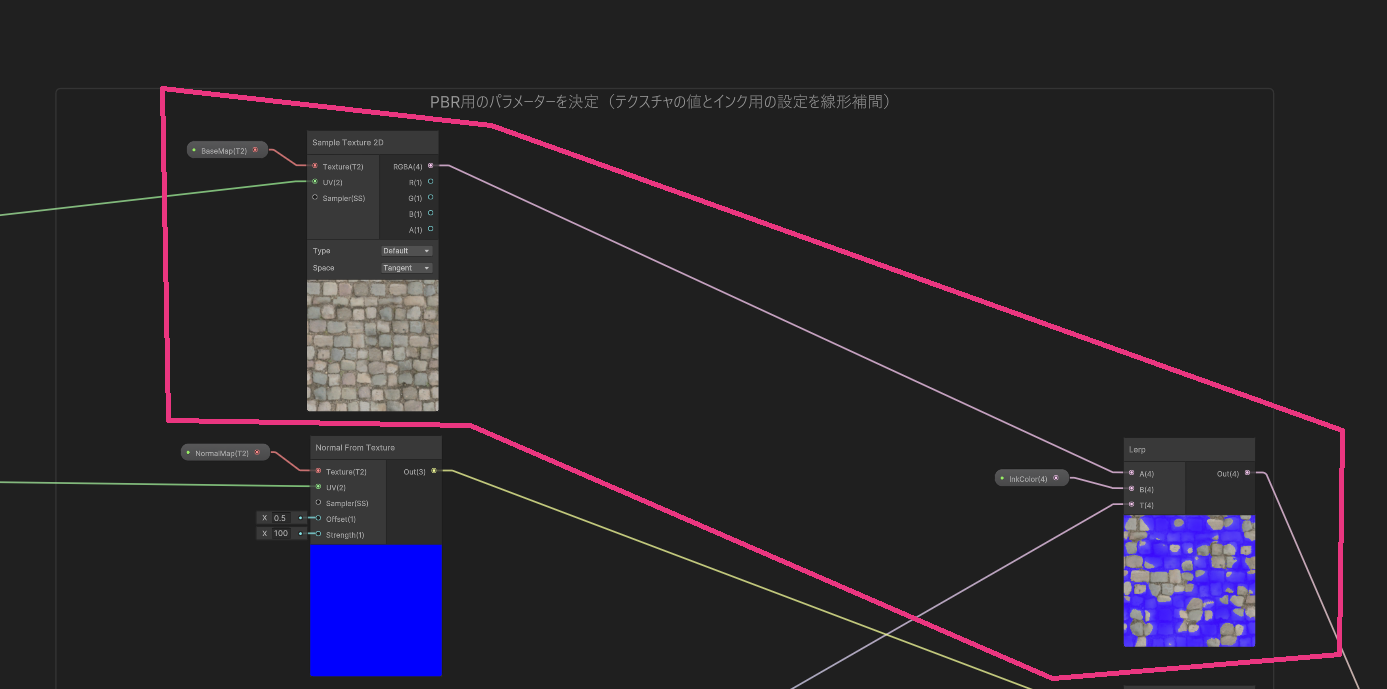Click the Lerp node's Out(4) output port
1387x689 pixels.
pos(1247,473)
